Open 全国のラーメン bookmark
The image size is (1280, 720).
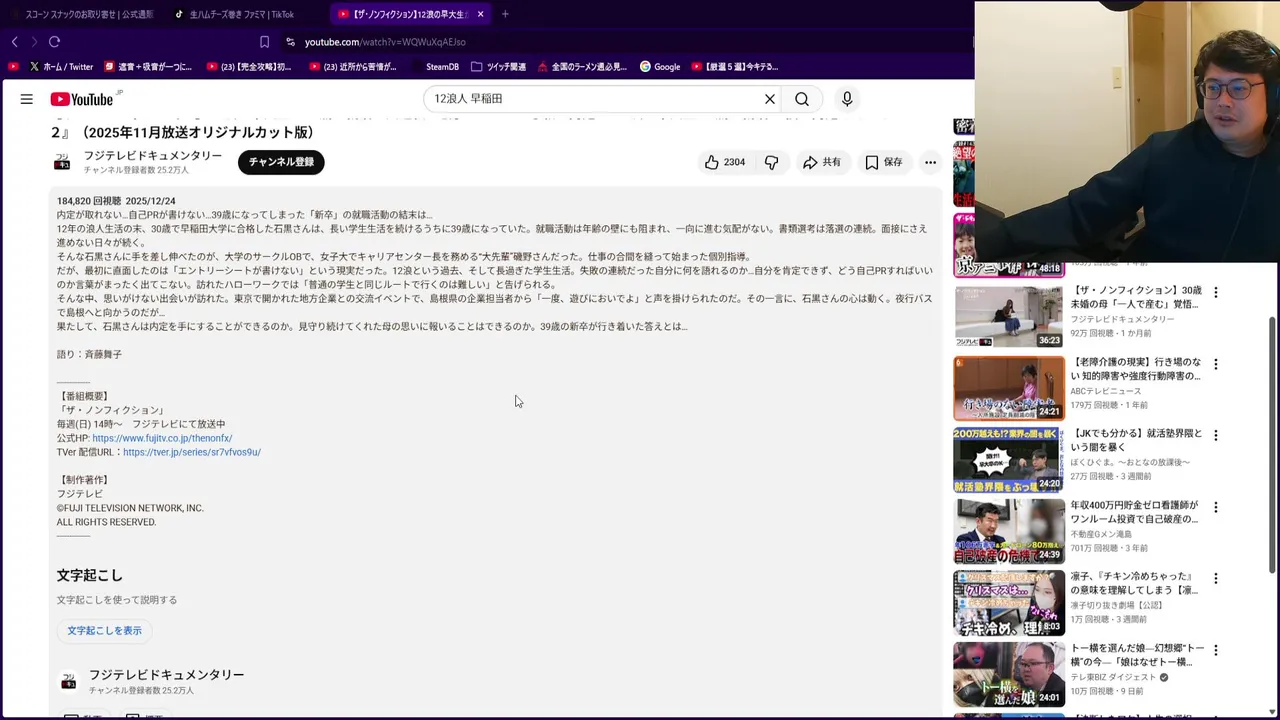tap(582, 67)
